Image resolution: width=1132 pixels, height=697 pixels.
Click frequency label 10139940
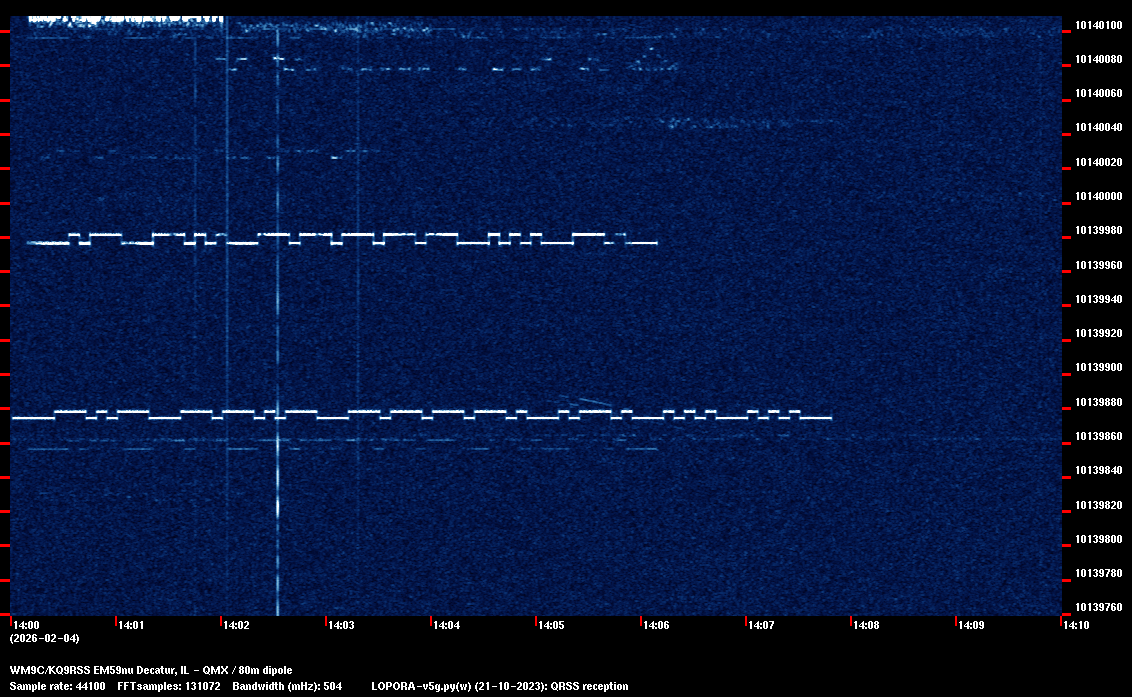click(1099, 299)
